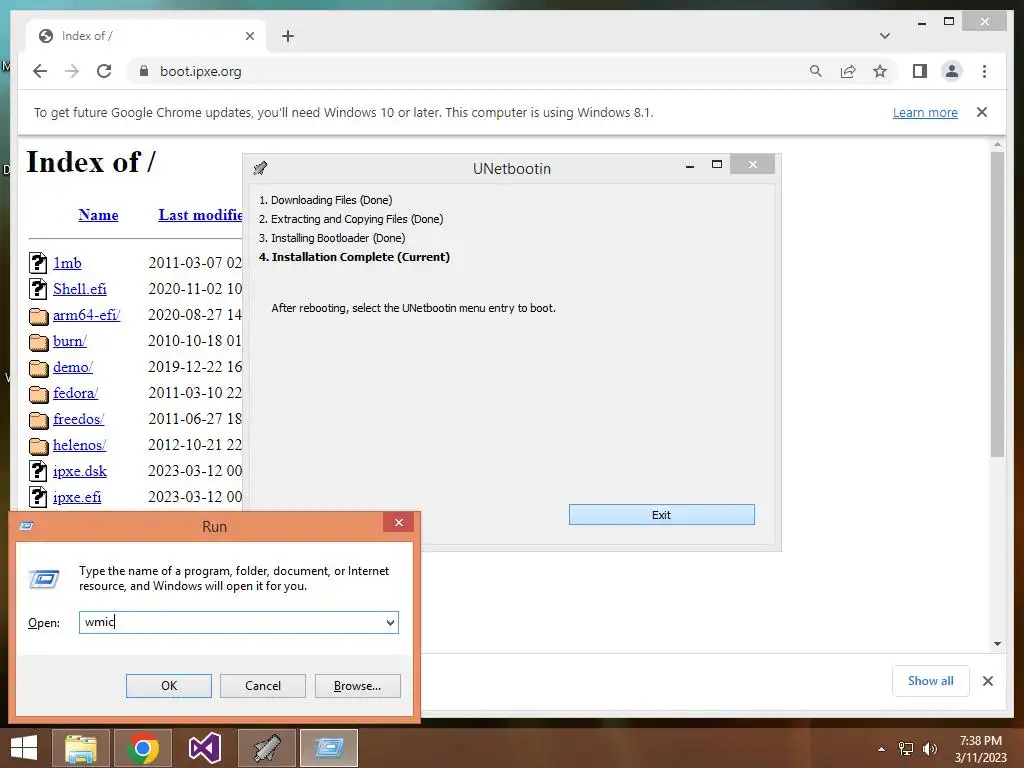
Task: Close the 'Index of /' tab
Action: 249,36
